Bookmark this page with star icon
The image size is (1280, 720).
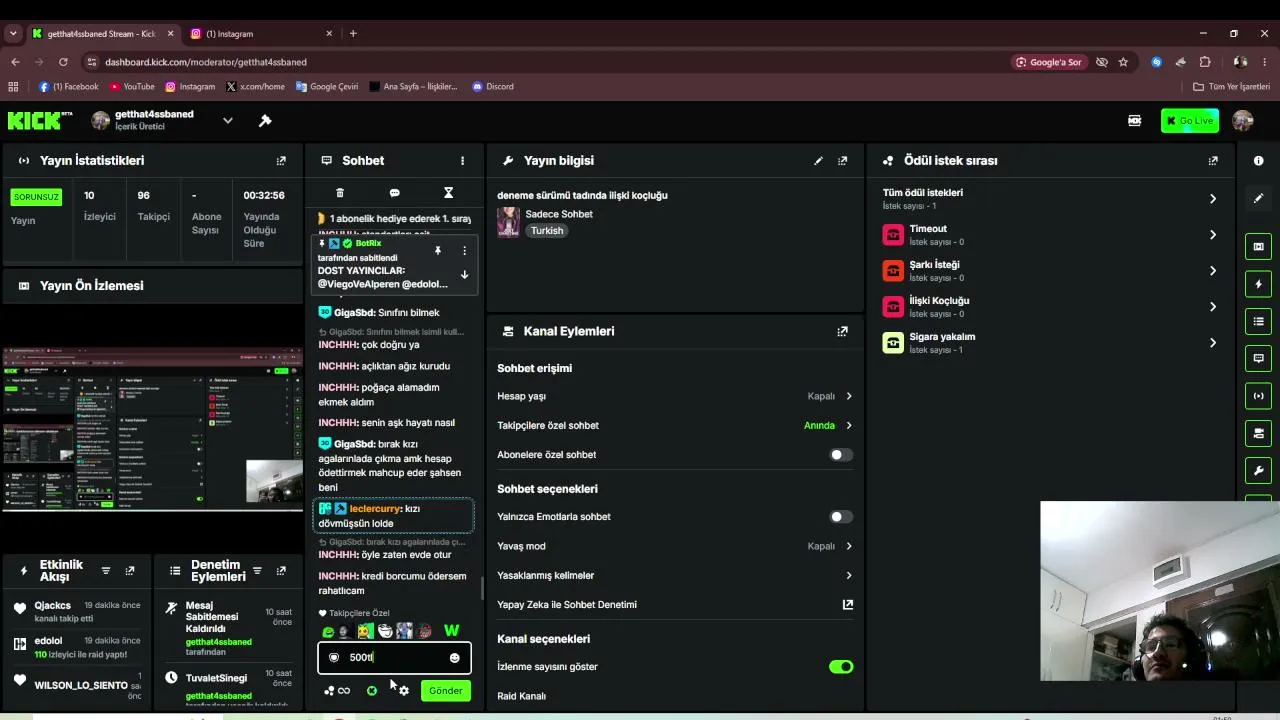(1123, 62)
